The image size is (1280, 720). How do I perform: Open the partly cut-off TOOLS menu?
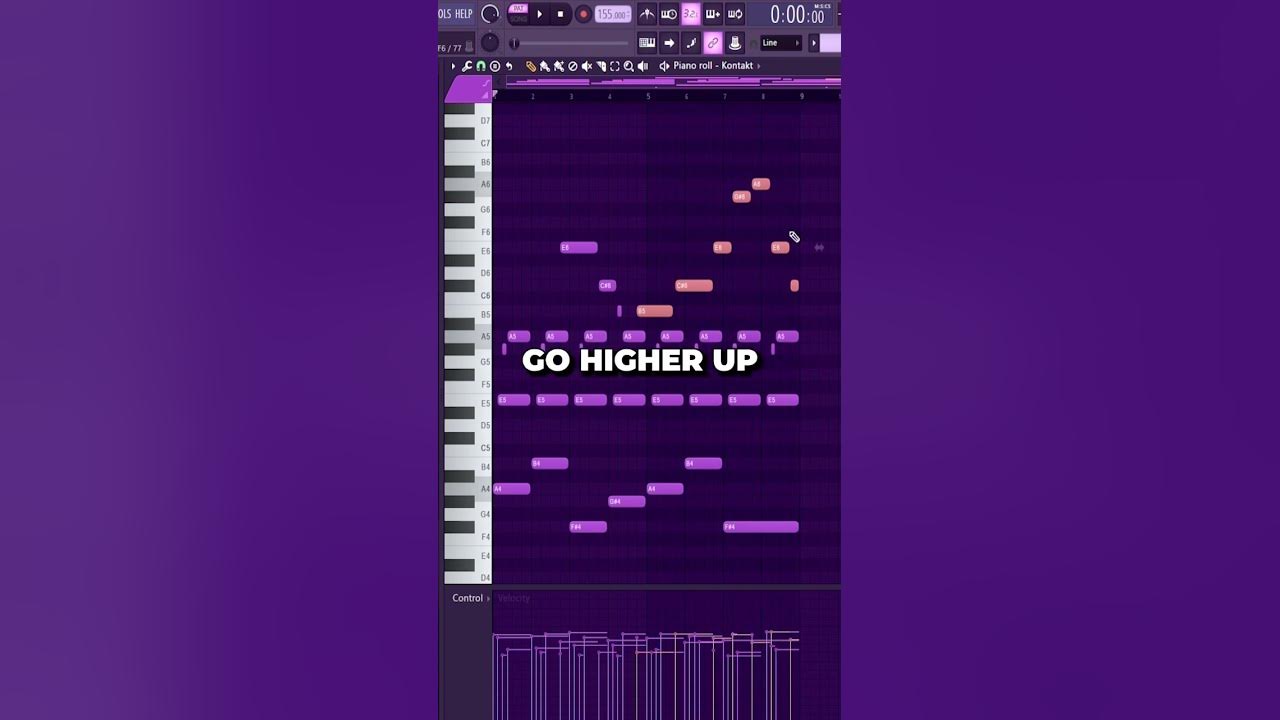pos(445,14)
